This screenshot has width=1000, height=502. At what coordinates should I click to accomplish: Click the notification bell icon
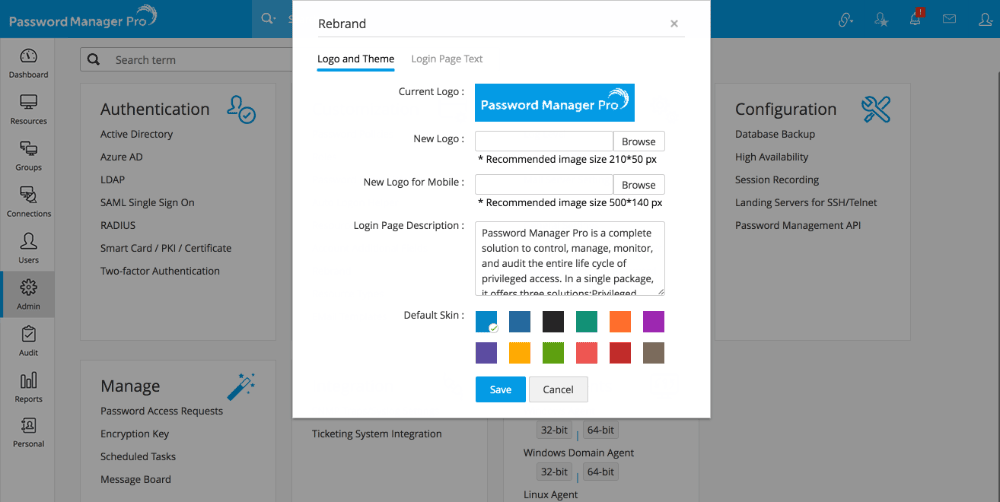[x=914, y=19]
